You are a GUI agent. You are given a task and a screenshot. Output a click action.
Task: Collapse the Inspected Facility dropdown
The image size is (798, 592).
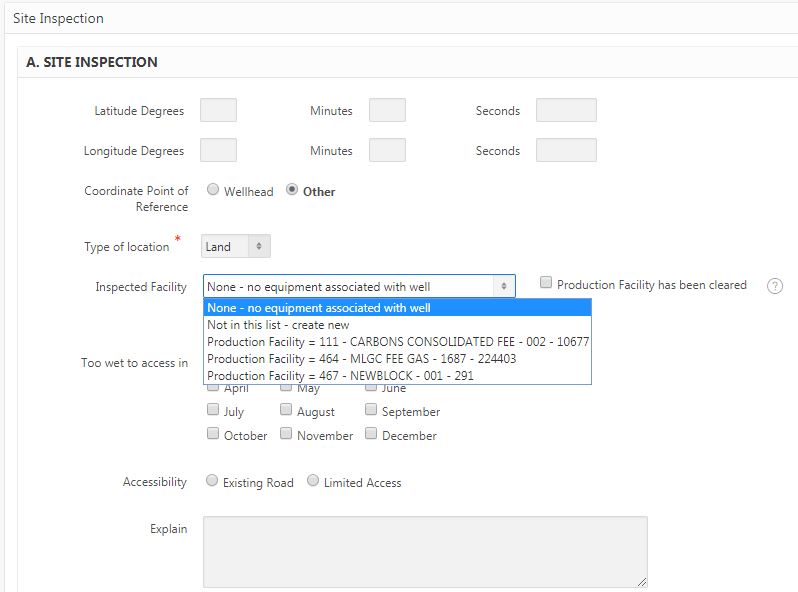coord(359,287)
